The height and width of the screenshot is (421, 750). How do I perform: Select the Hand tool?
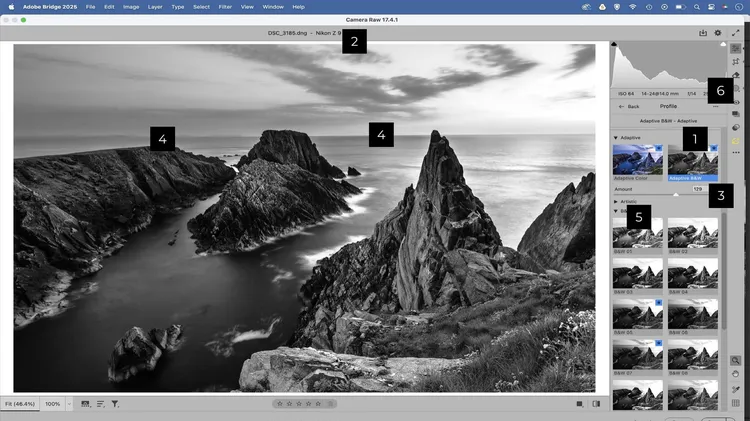(736, 375)
